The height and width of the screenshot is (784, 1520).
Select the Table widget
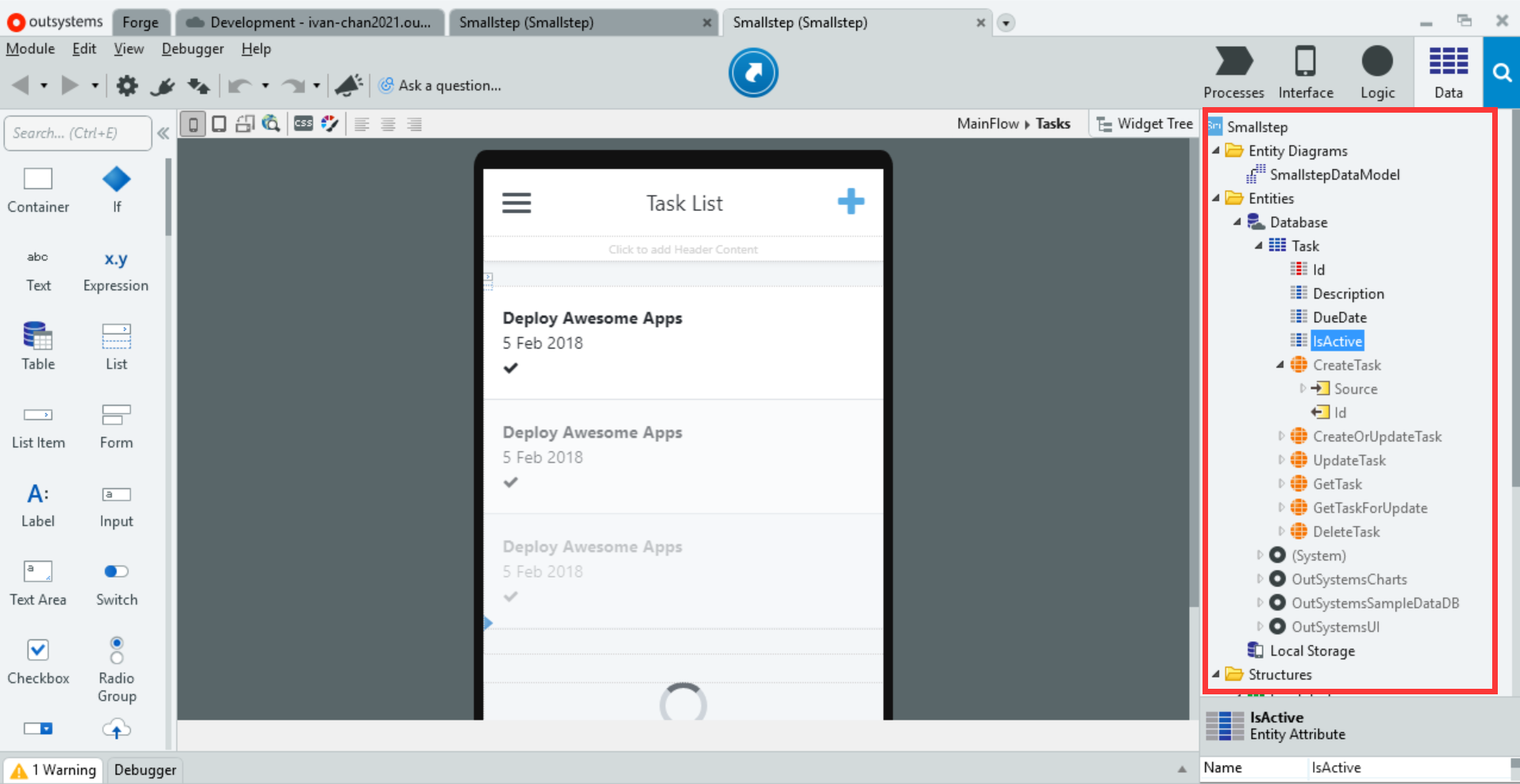tap(38, 347)
